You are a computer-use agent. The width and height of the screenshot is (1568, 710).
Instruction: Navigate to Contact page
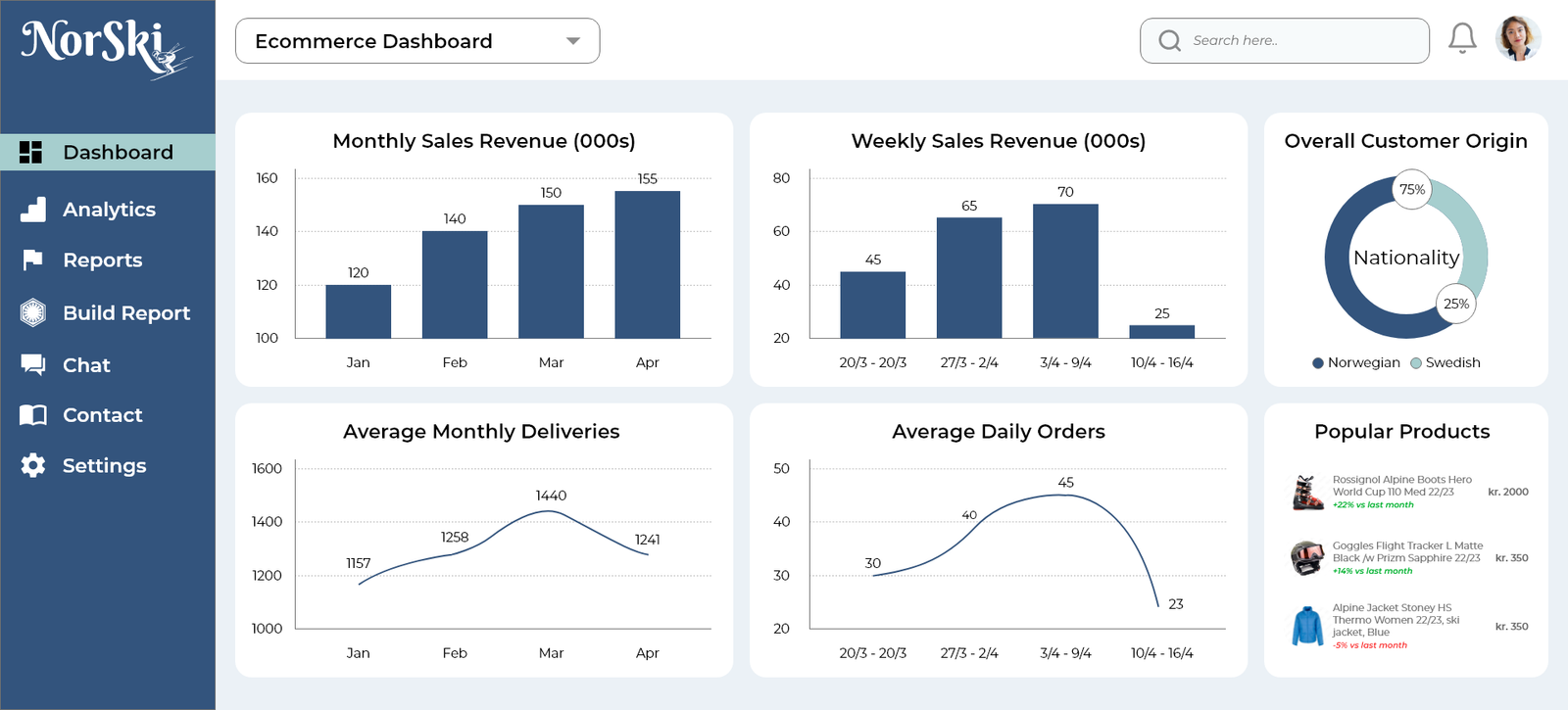(102, 415)
